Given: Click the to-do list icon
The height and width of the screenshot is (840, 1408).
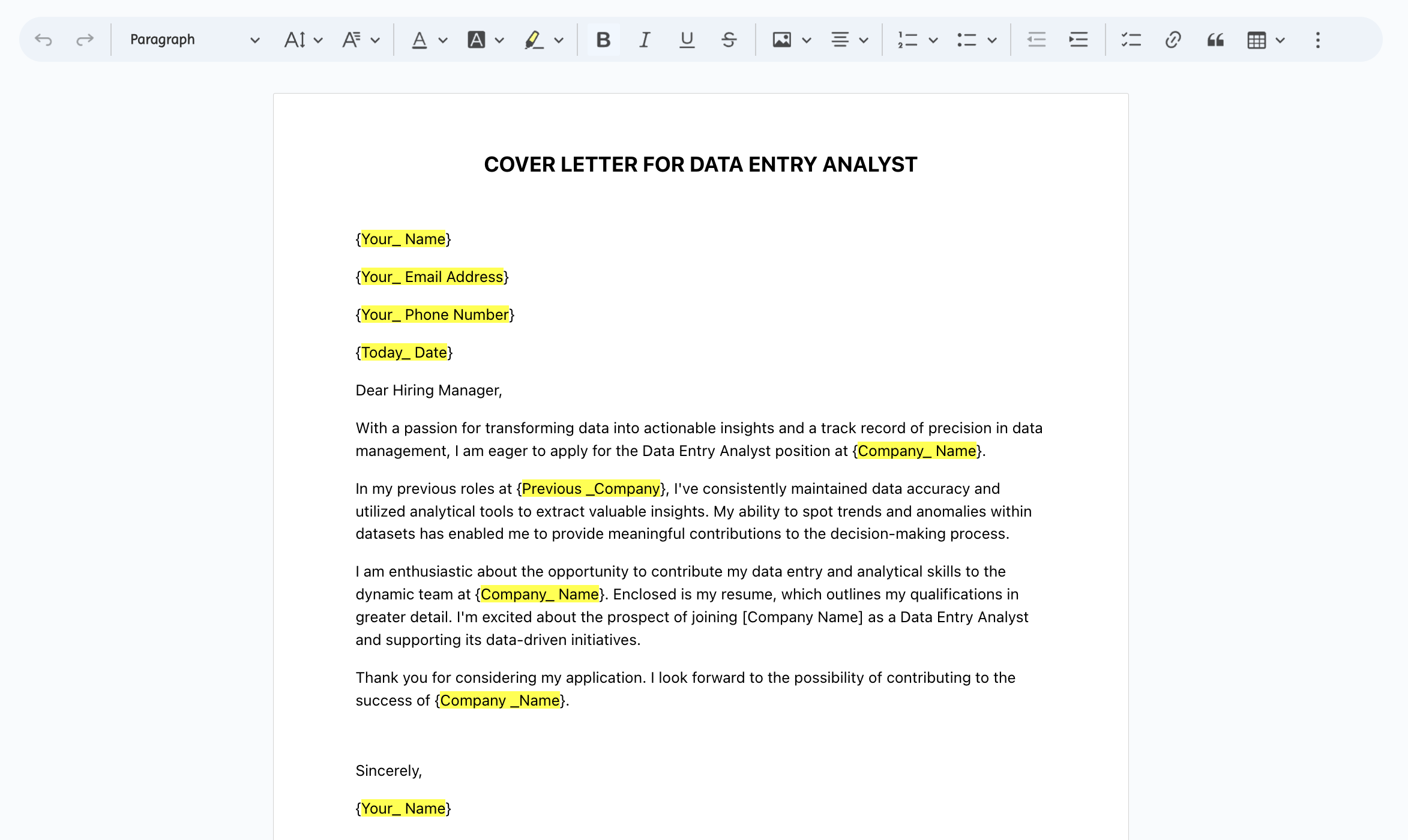Looking at the screenshot, I should pos(1131,40).
